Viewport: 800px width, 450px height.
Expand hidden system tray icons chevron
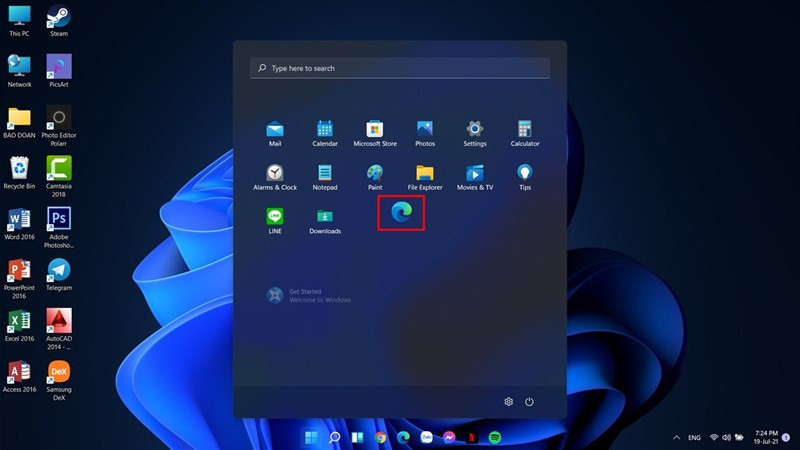tap(677, 437)
